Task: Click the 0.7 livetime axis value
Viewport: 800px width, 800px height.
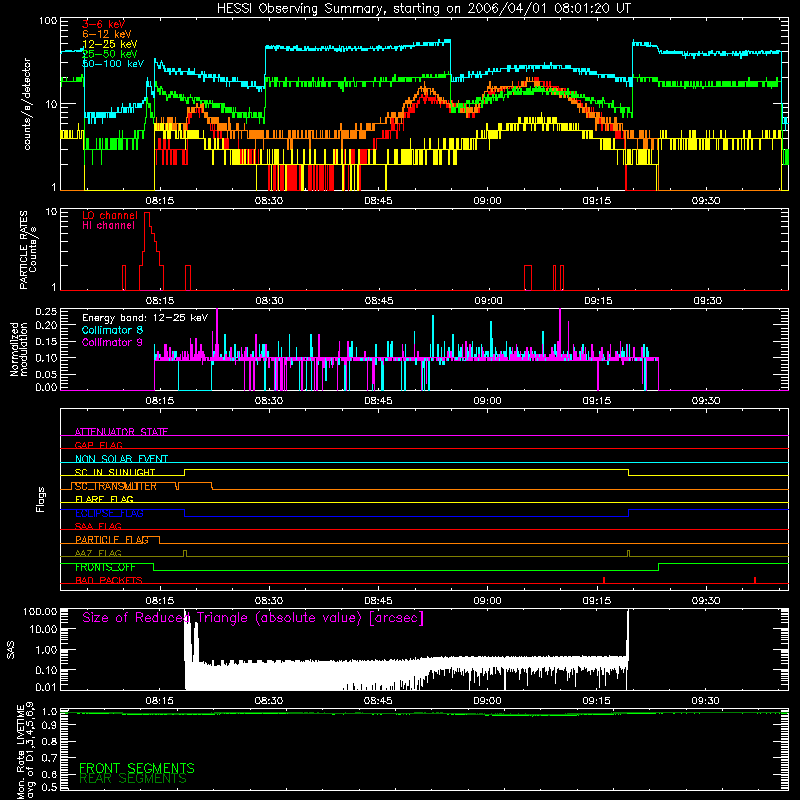Action: [x=50, y=758]
